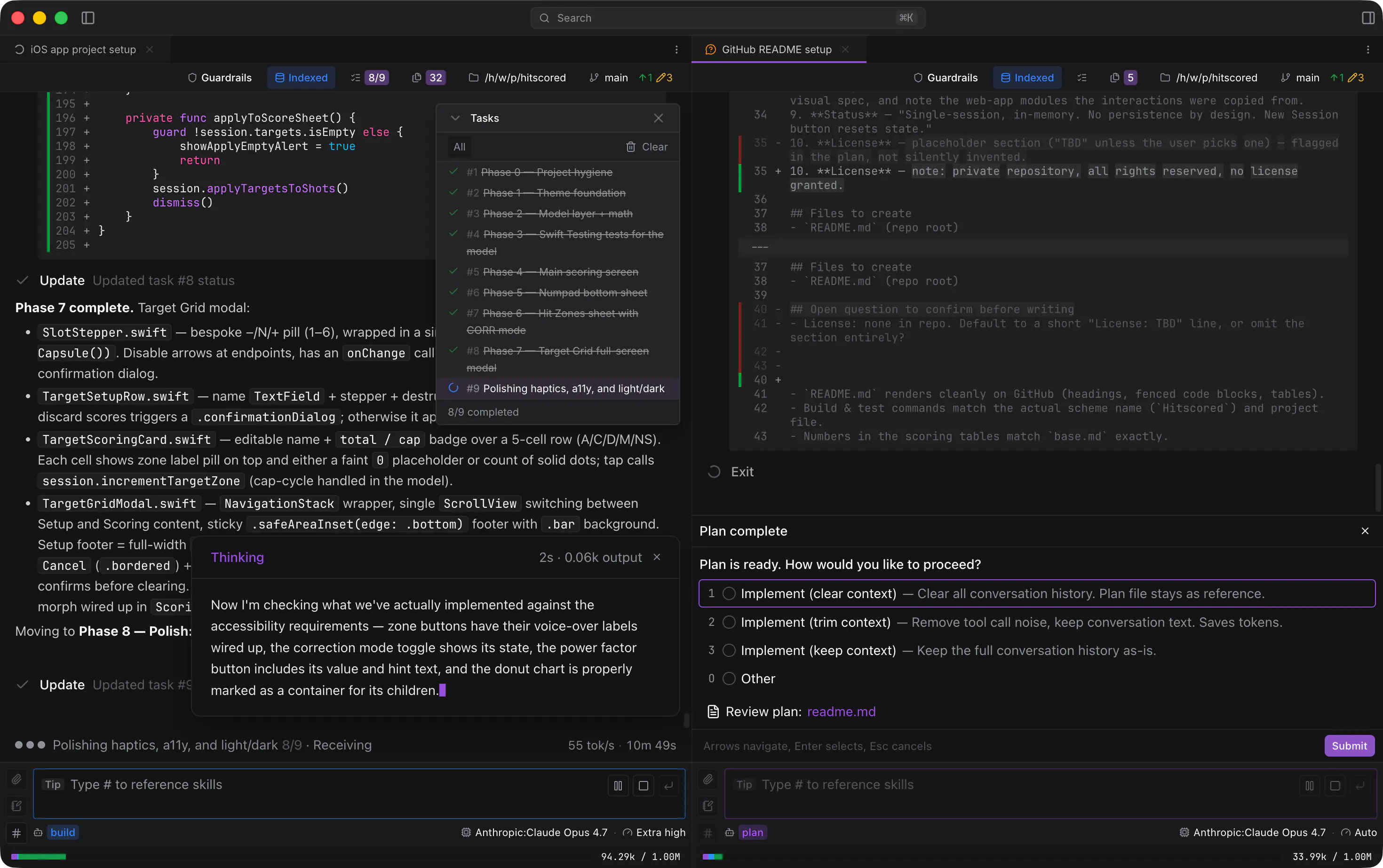Open left pane three-dot options menu
1383x868 pixels.
pos(676,49)
